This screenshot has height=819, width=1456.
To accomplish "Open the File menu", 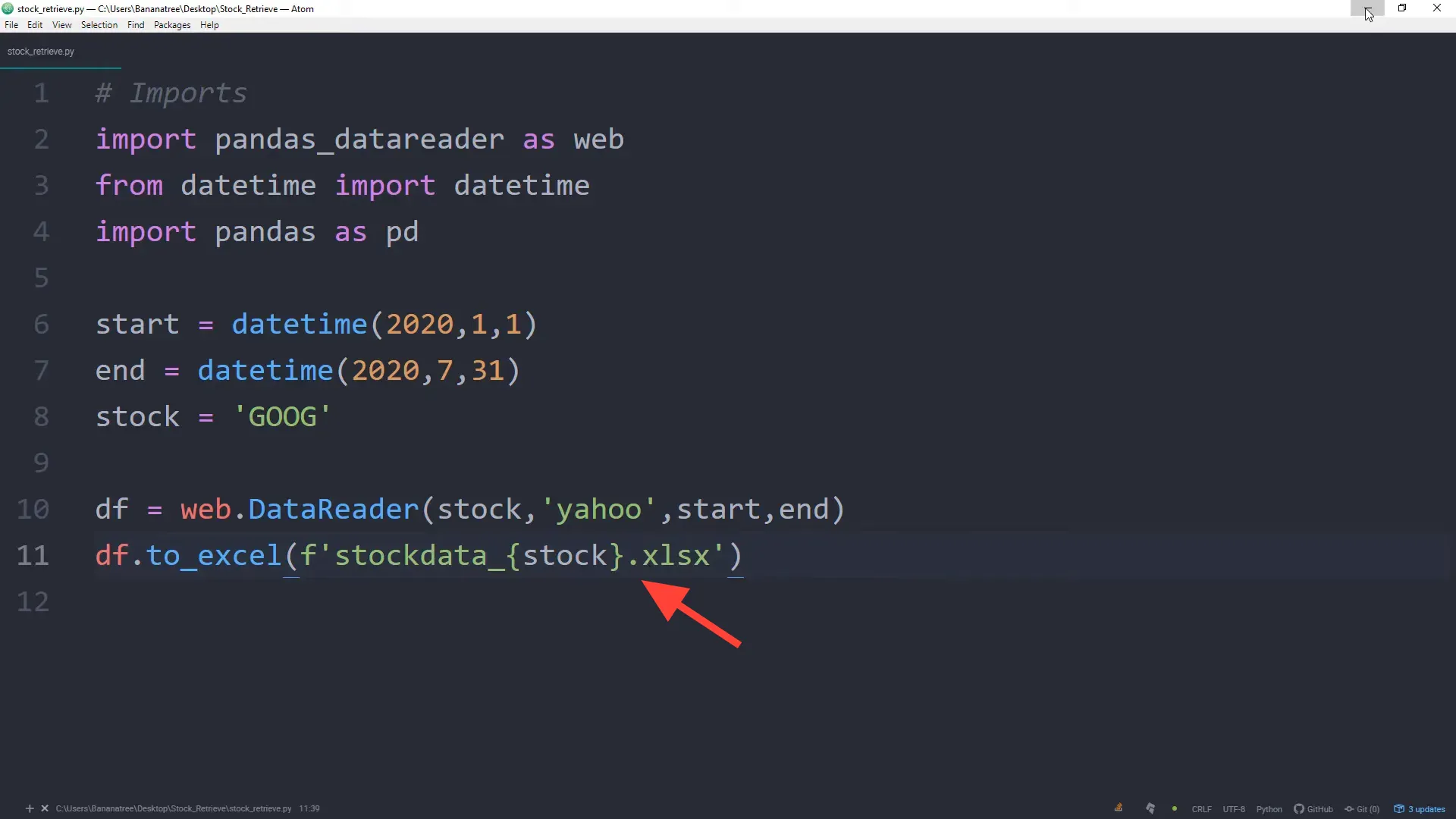I will click(11, 25).
